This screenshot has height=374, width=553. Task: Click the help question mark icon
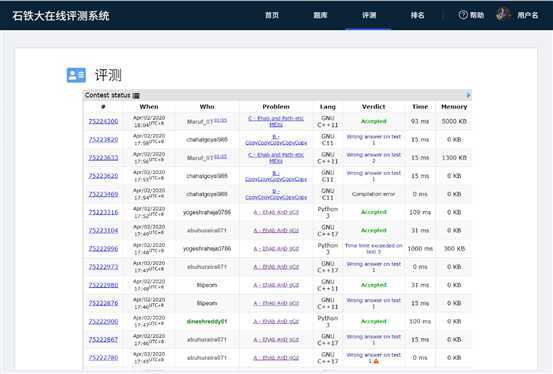[463, 15]
